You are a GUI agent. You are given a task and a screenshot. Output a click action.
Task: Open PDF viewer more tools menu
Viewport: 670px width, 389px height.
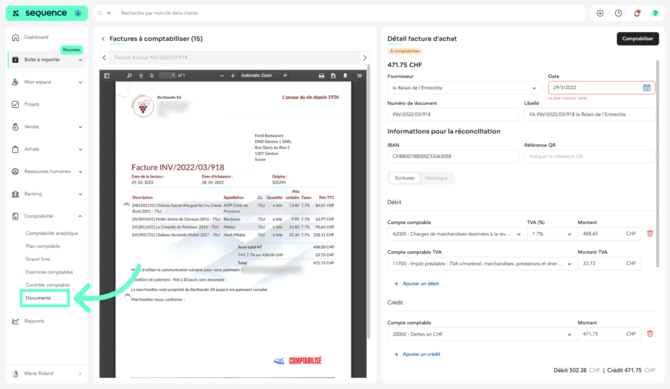[359, 76]
